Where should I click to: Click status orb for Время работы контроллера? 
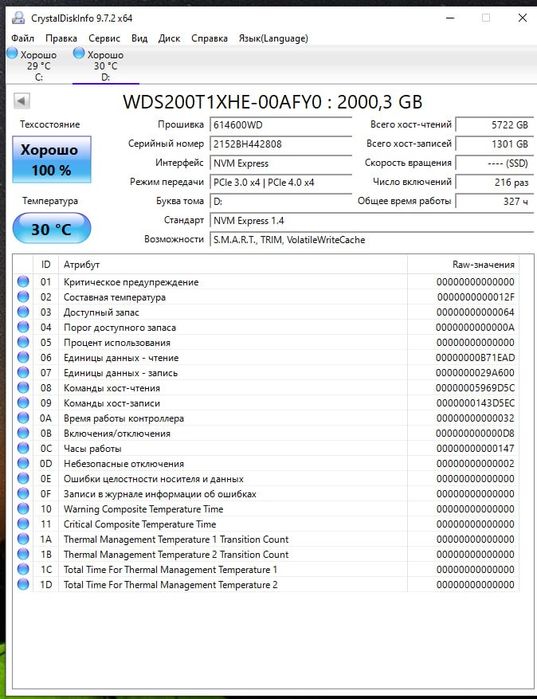pyautogui.click(x=23, y=418)
